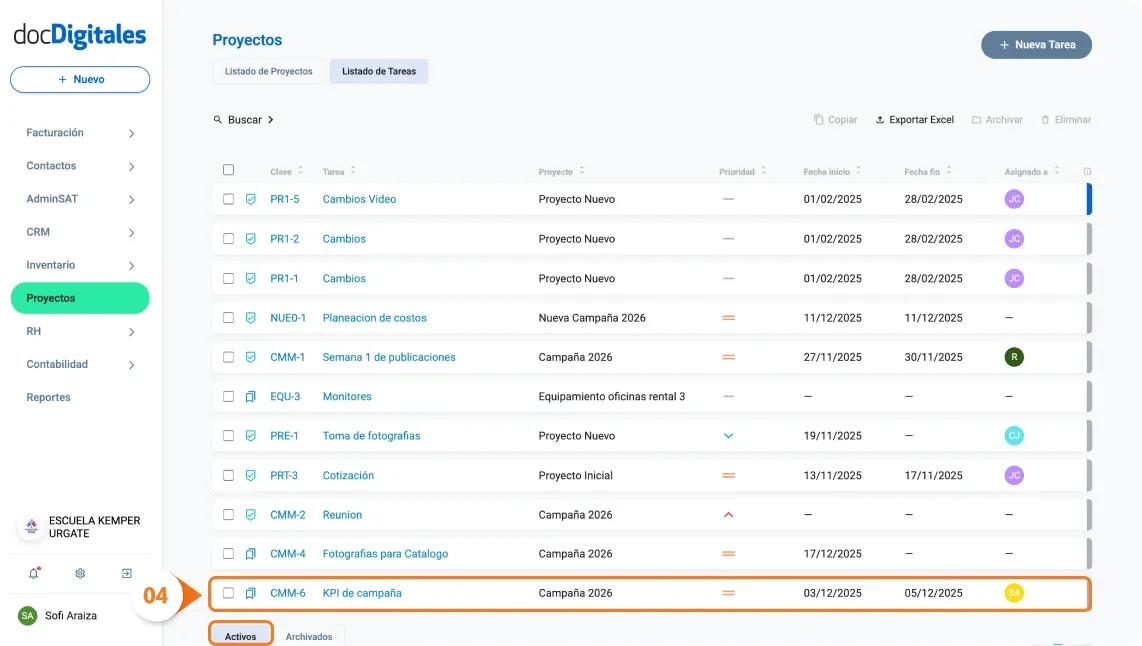
Task: Check the checkbox for task PR1-1
Action: [x=228, y=278]
